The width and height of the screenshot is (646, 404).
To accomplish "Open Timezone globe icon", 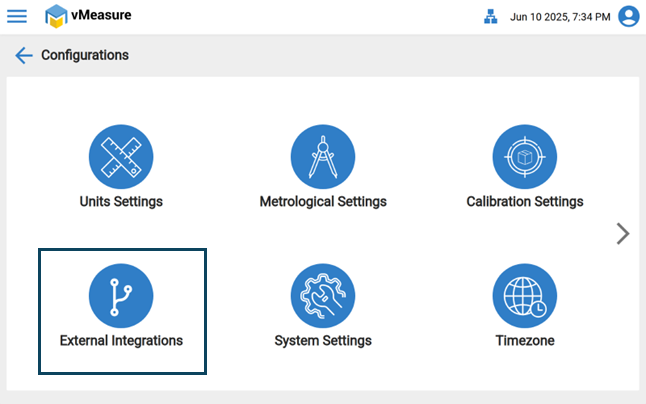I will pos(524,296).
